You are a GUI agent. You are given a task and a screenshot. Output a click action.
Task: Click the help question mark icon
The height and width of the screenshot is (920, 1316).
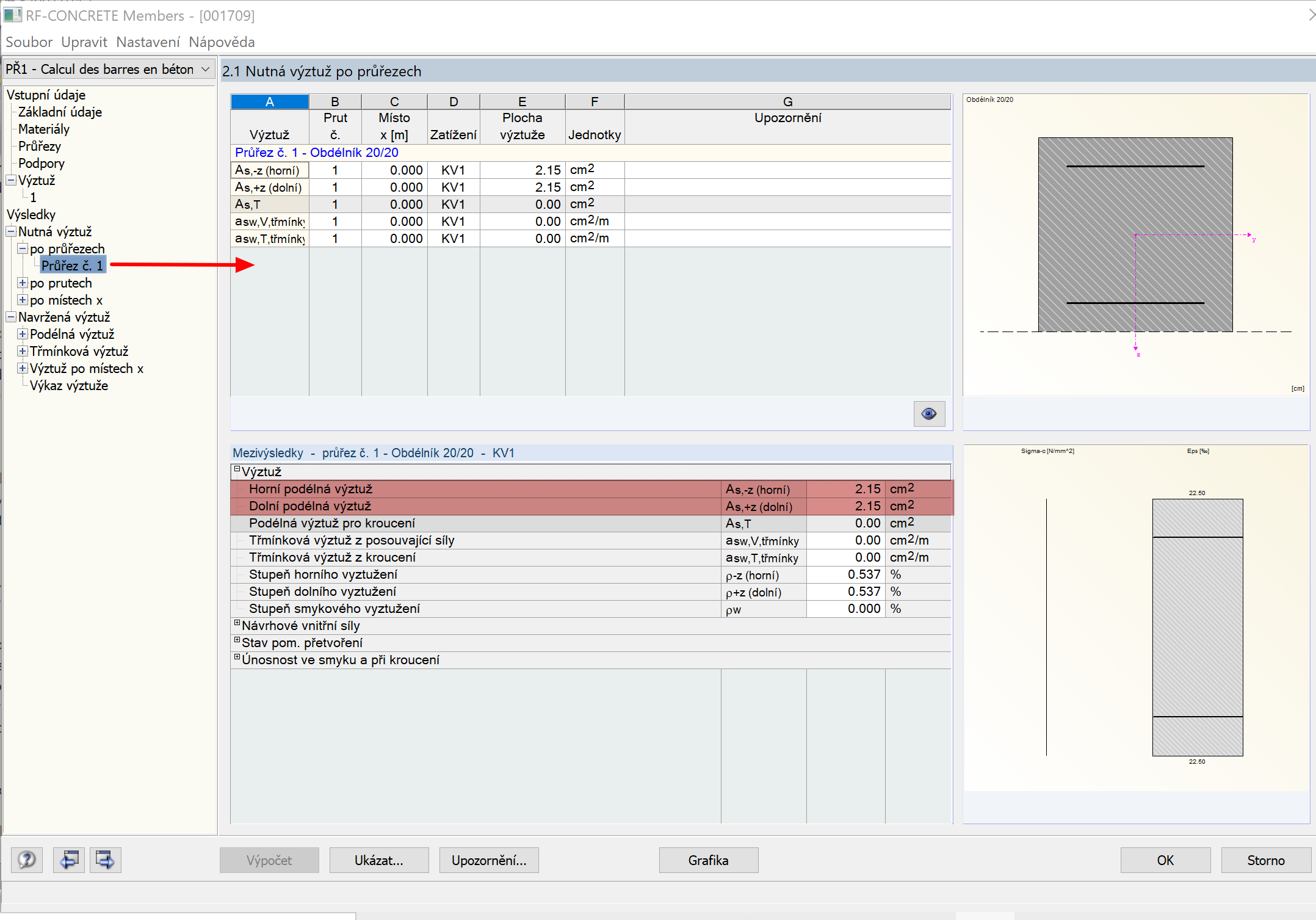(27, 860)
